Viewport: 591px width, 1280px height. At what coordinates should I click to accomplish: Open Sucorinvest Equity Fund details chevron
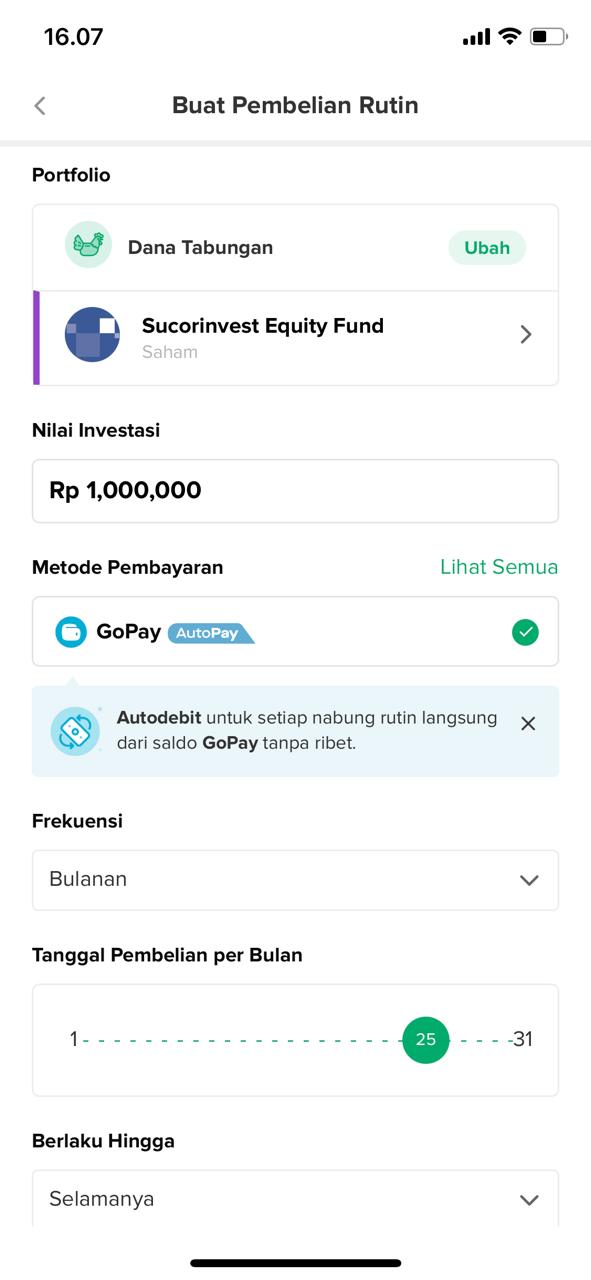(526, 335)
